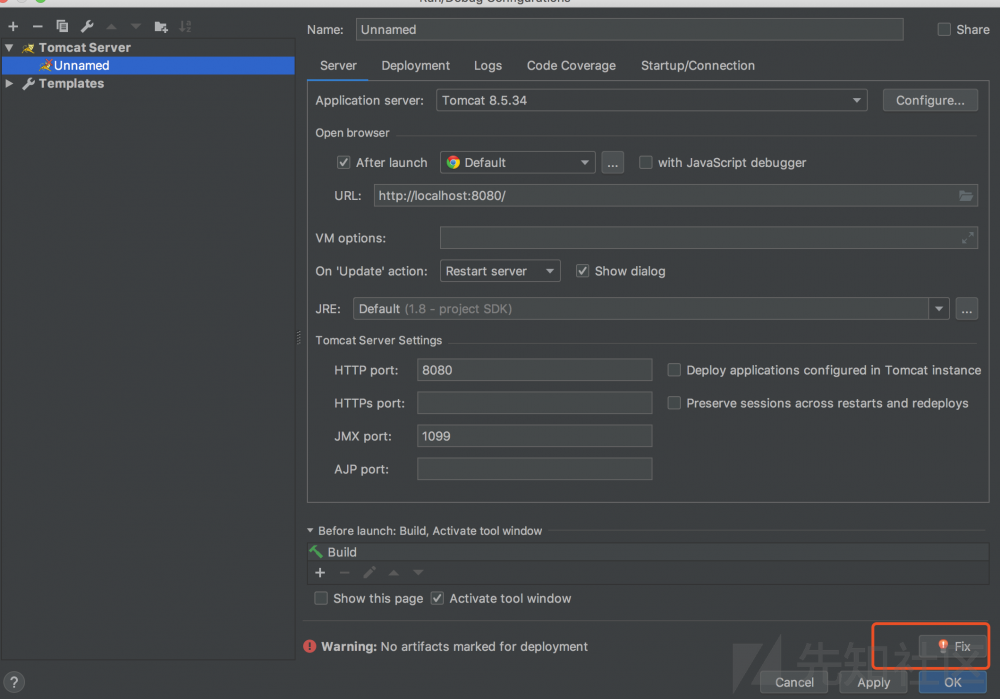1000x699 pixels.
Task: Toggle After launch checkbox
Action: [x=344, y=162]
